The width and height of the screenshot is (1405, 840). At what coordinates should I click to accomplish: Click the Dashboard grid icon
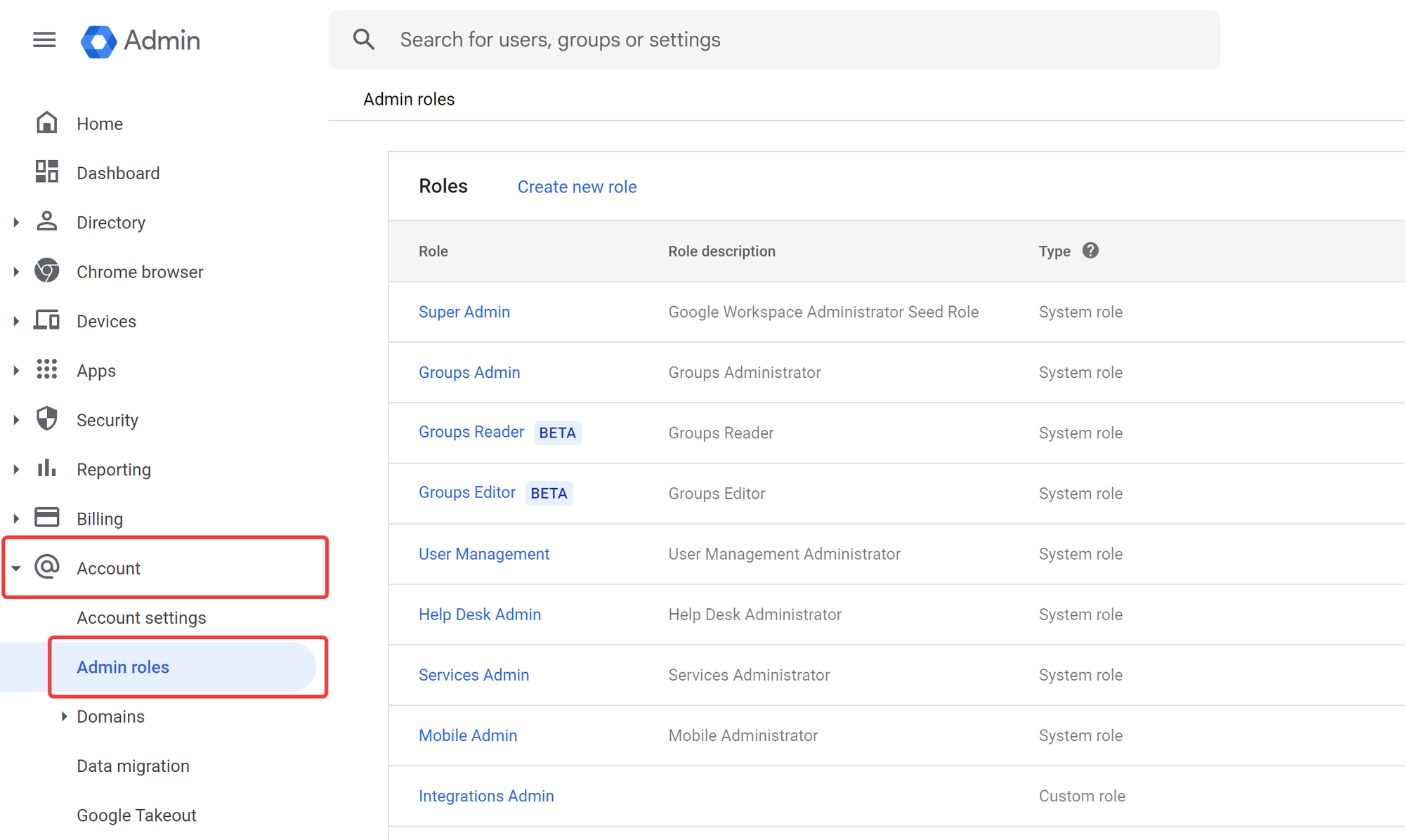46,172
